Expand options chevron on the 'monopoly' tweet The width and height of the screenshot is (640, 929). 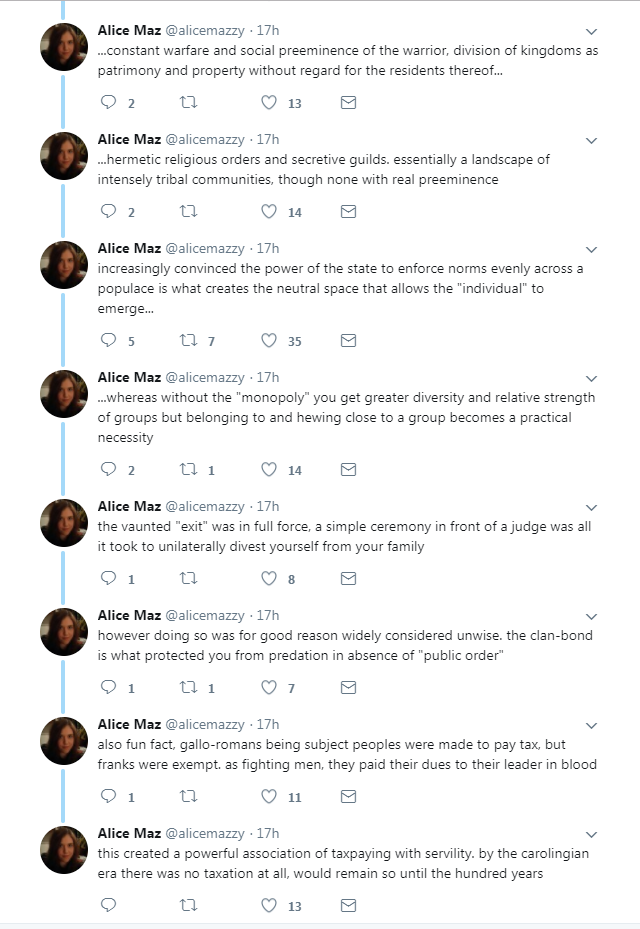(x=591, y=379)
